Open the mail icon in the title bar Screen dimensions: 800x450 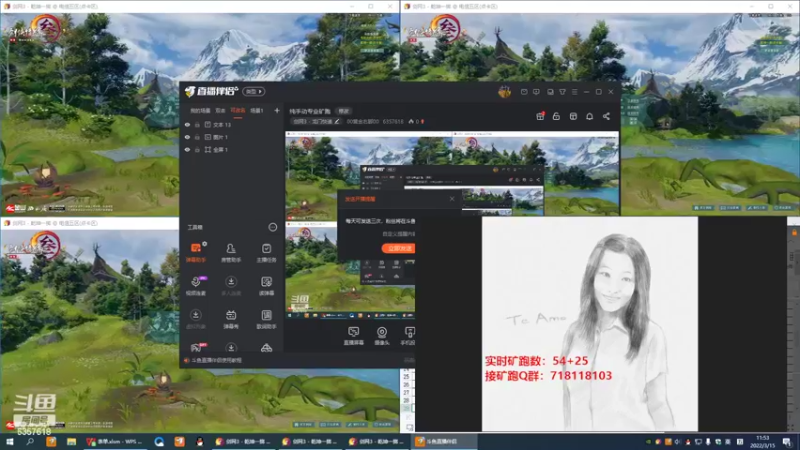point(524,92)
